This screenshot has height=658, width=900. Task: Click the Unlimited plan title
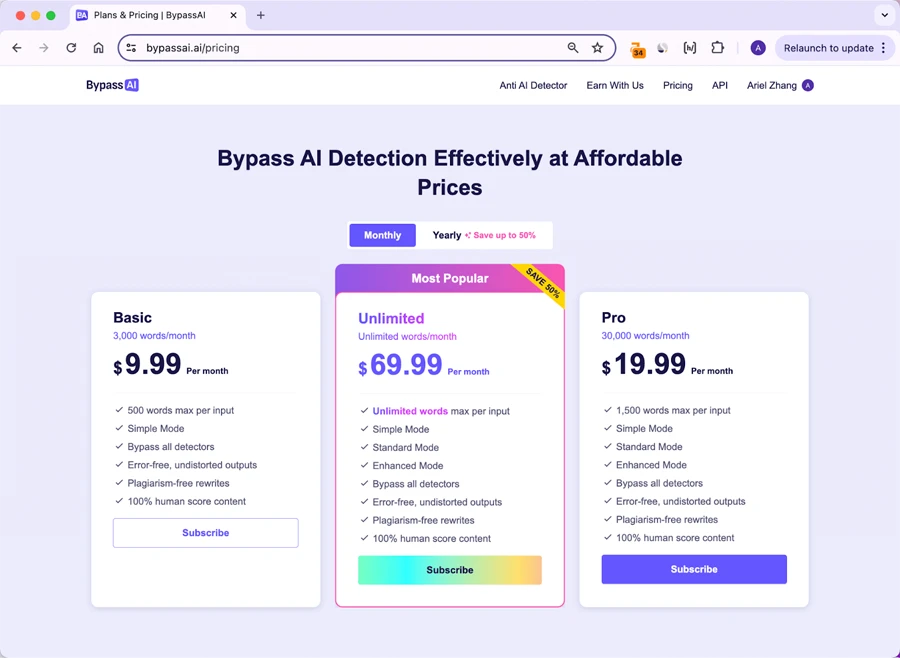(x=391, y=319)
